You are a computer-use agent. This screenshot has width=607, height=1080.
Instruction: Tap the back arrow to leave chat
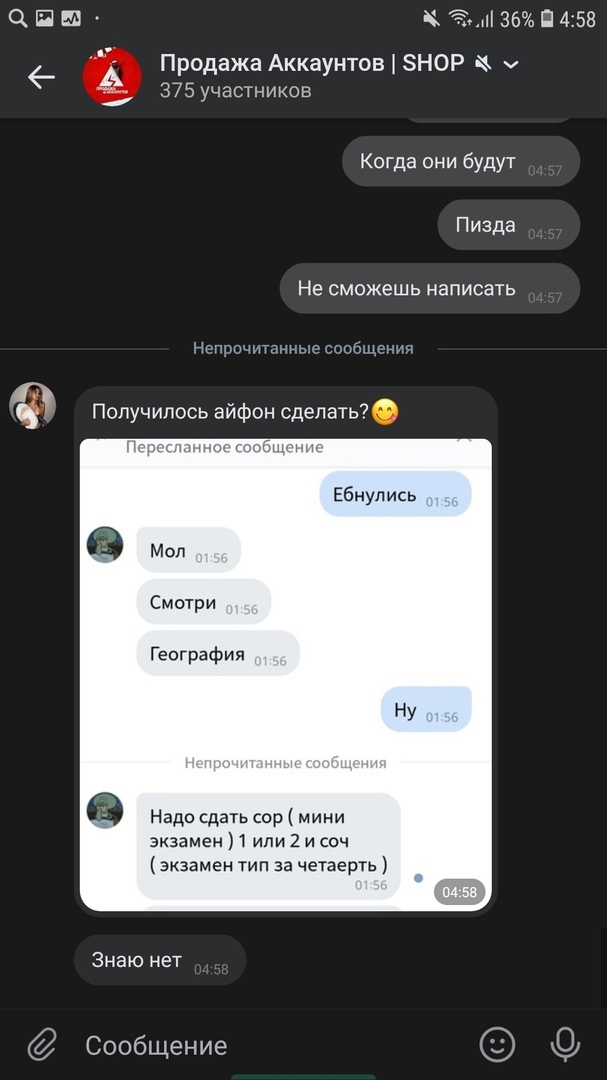(x=41, y=77)
